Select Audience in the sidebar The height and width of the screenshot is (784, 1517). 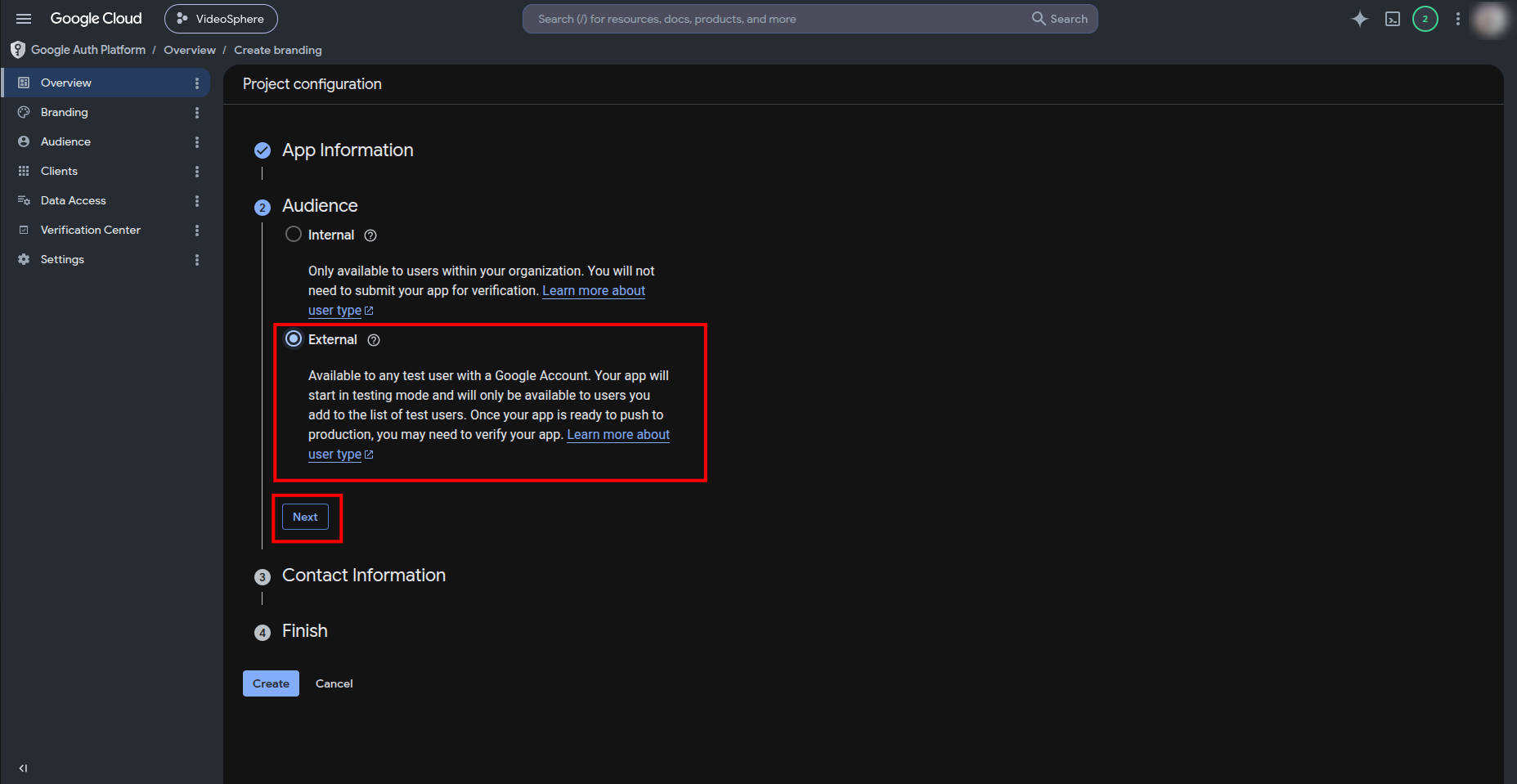point(106,141)
